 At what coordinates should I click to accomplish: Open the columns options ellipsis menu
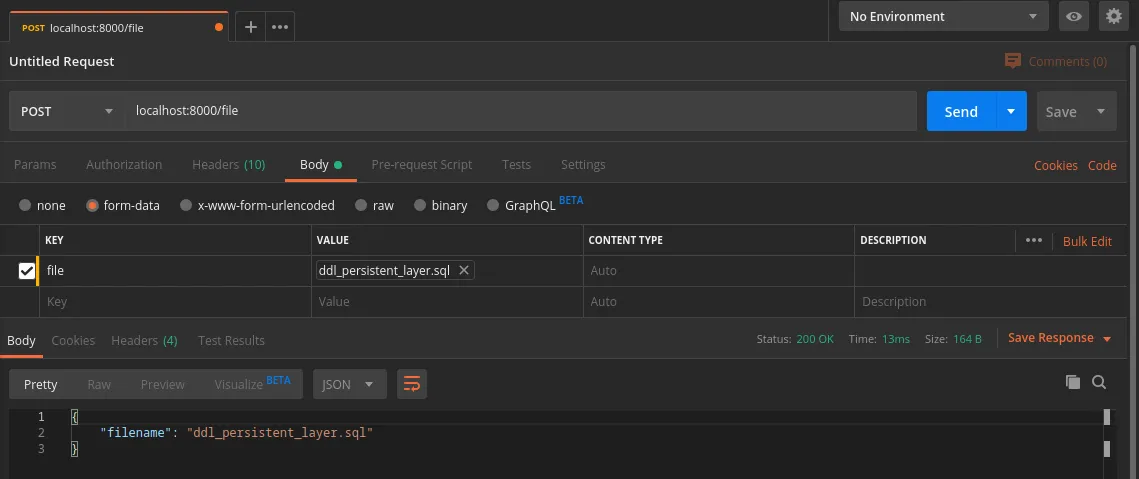click(x=1033, y=240)
